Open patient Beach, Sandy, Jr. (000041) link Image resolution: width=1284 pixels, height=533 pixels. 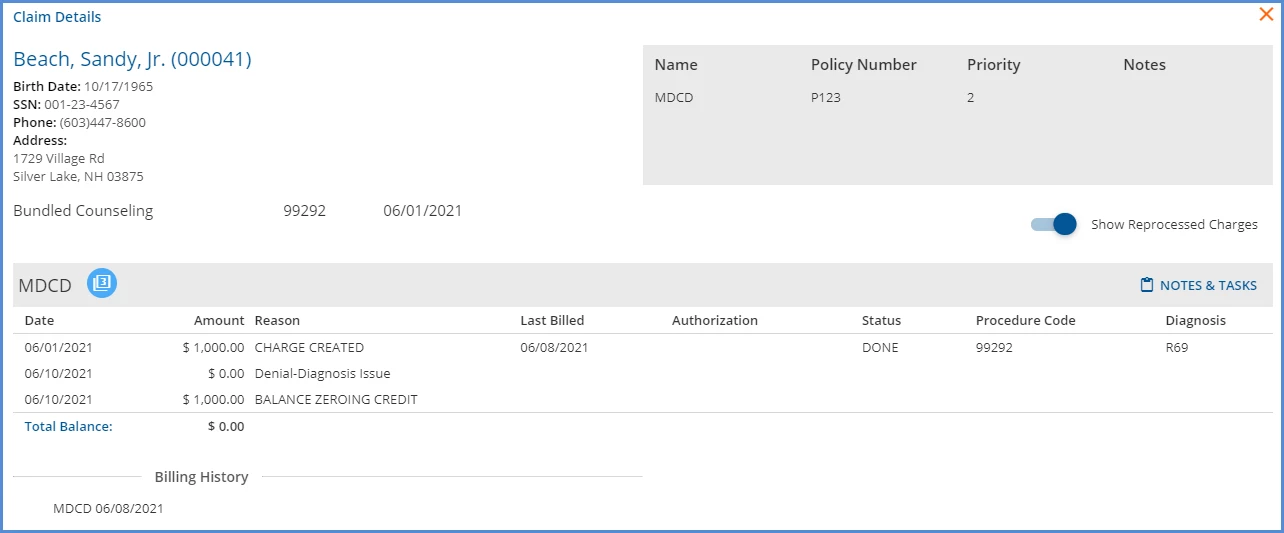click(132, 59)
